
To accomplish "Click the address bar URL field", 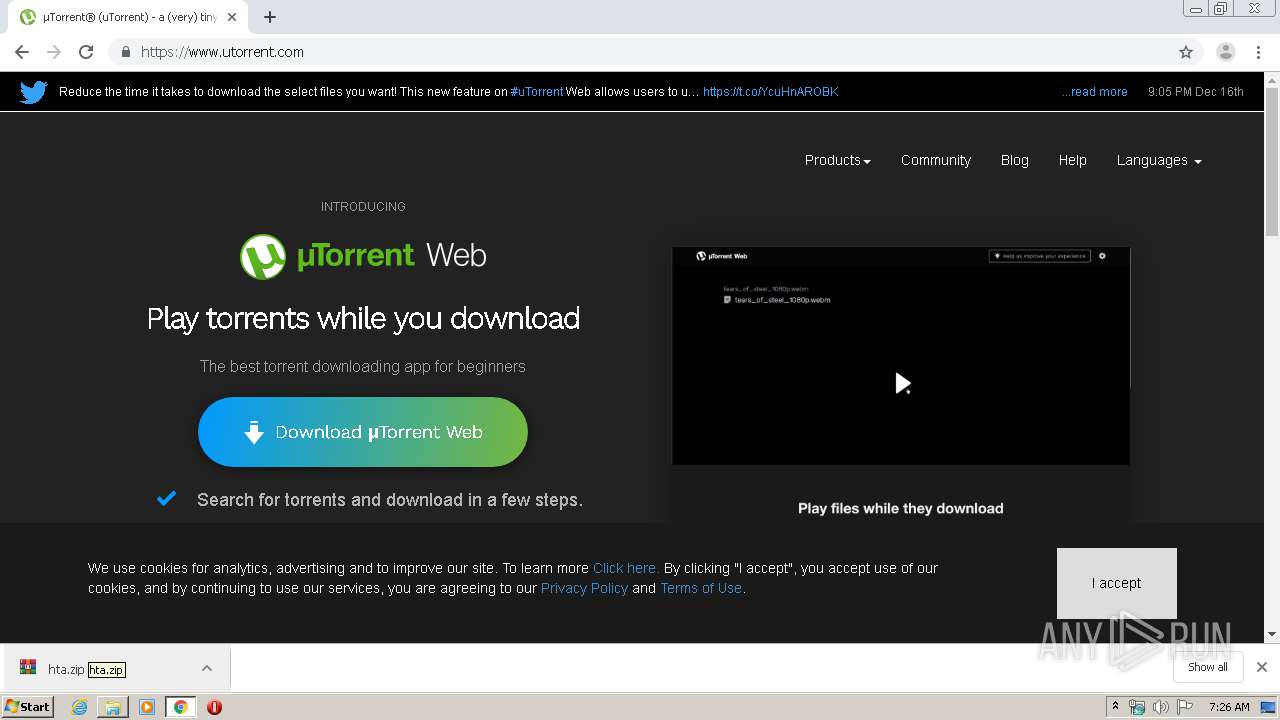I will click(x=640, y=52).
